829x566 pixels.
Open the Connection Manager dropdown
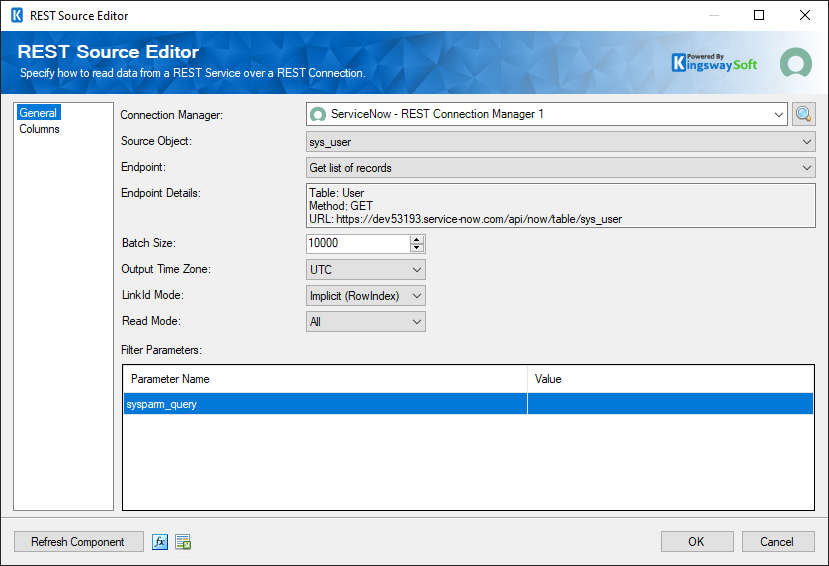[547, 114]
